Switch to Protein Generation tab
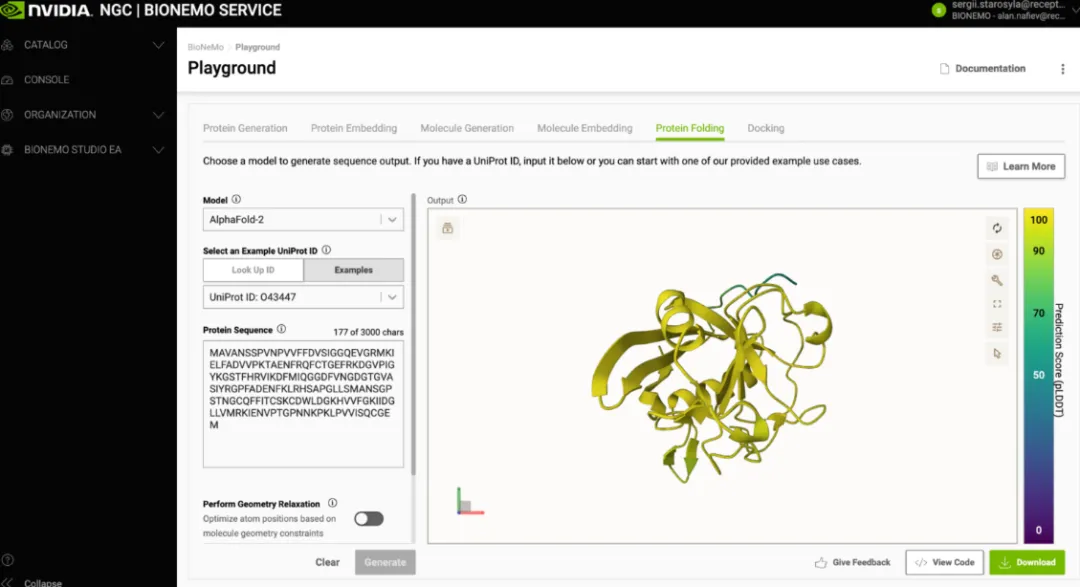This screenshot has height=587, width=1080. [245, 128]
